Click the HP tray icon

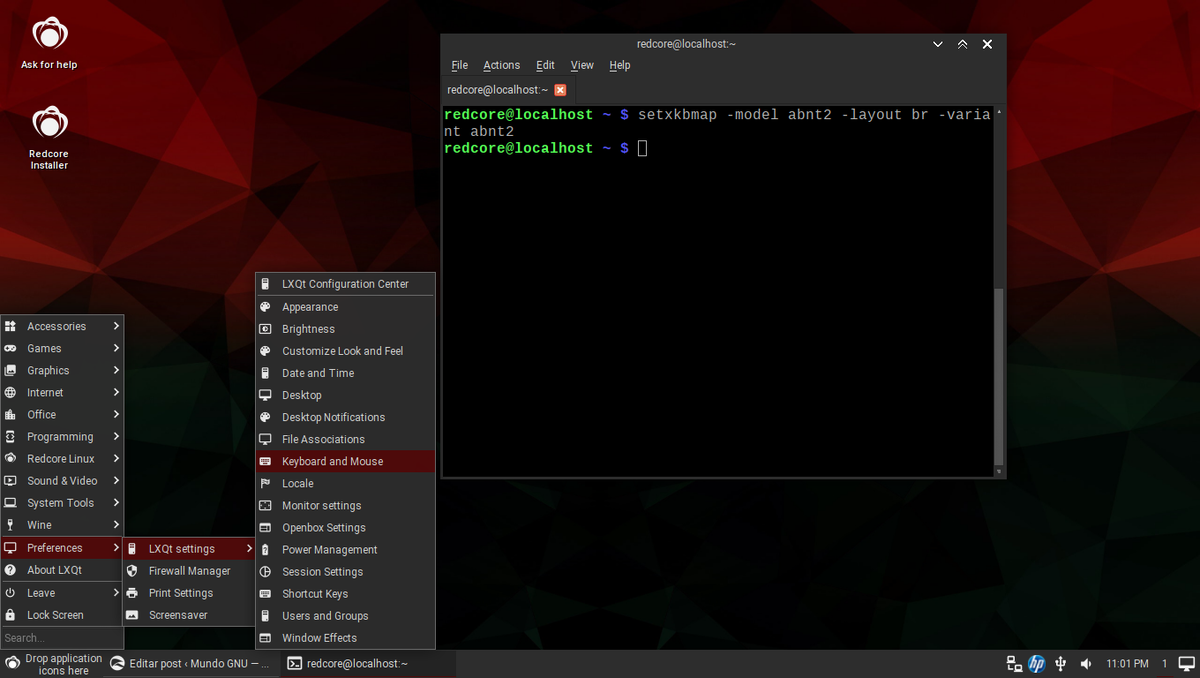pos(1037,664)
